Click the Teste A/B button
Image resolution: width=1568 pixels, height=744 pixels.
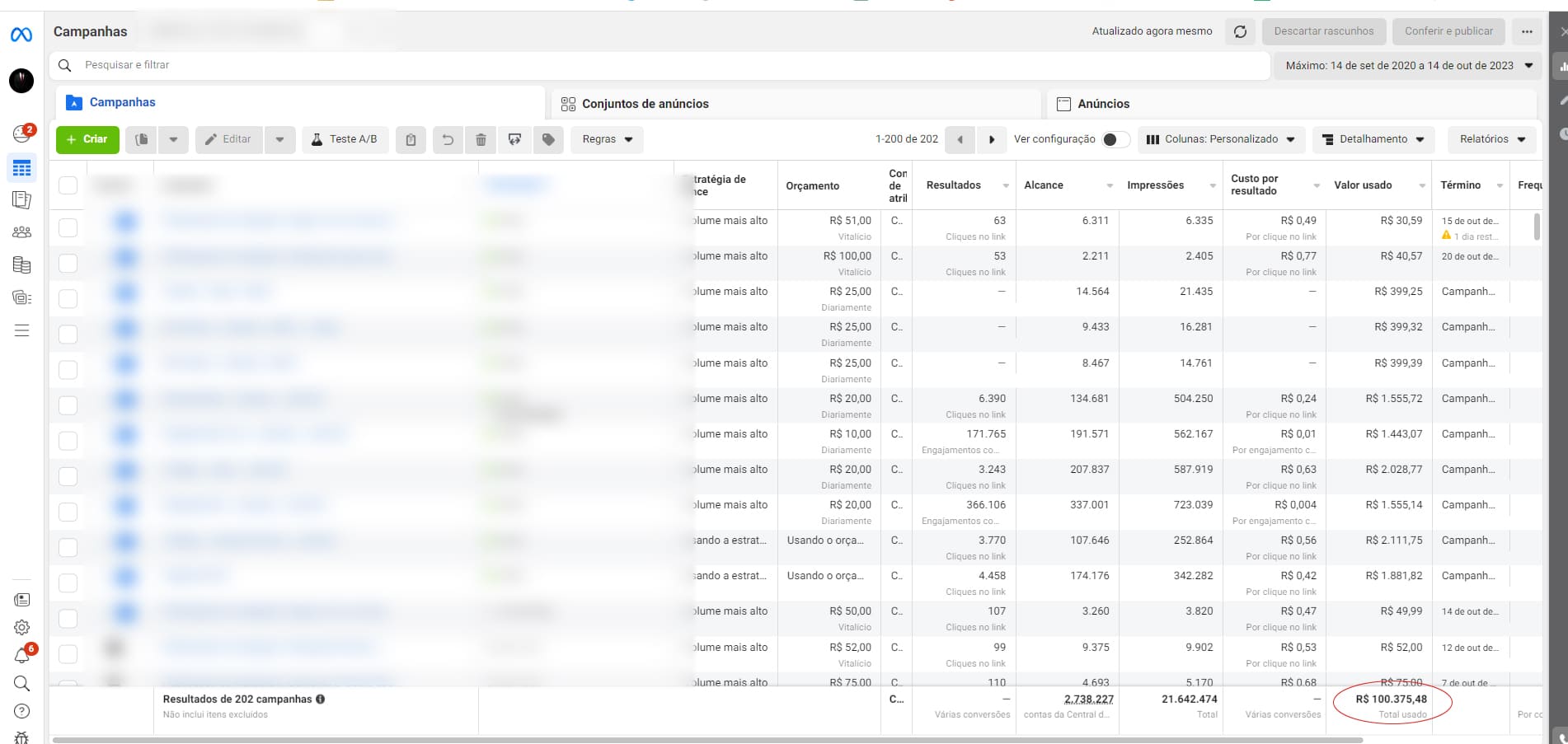pyautogui.click(x=345, y=139)
